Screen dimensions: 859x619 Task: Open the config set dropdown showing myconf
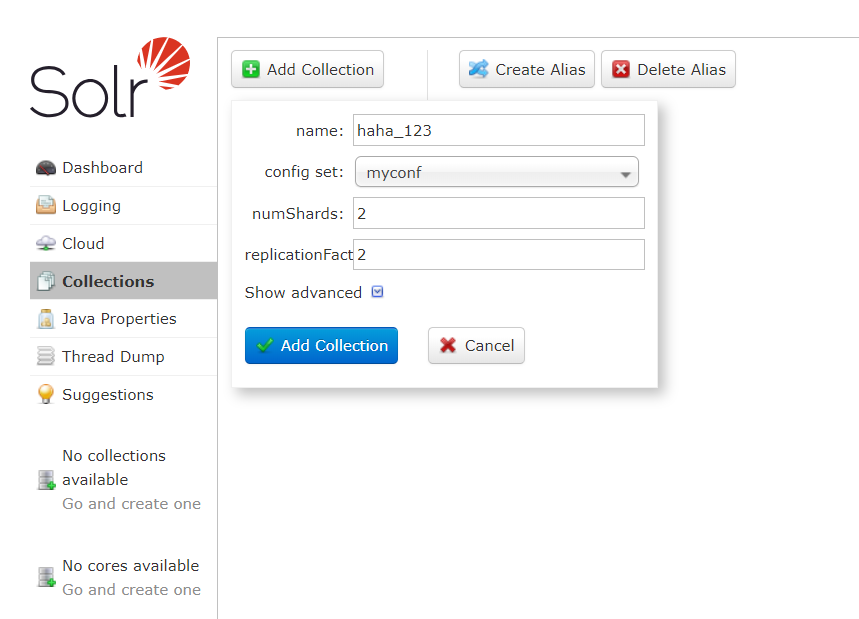click(496, 171)
